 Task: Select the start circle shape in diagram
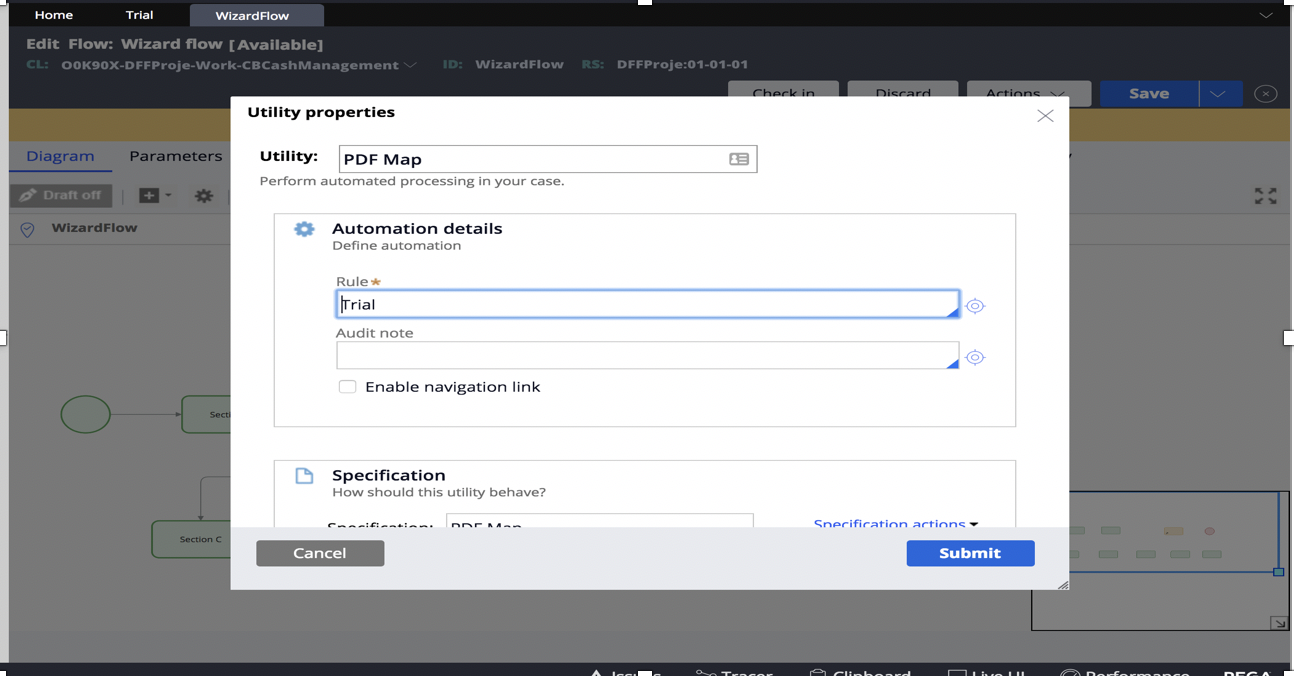pos(86,414)
